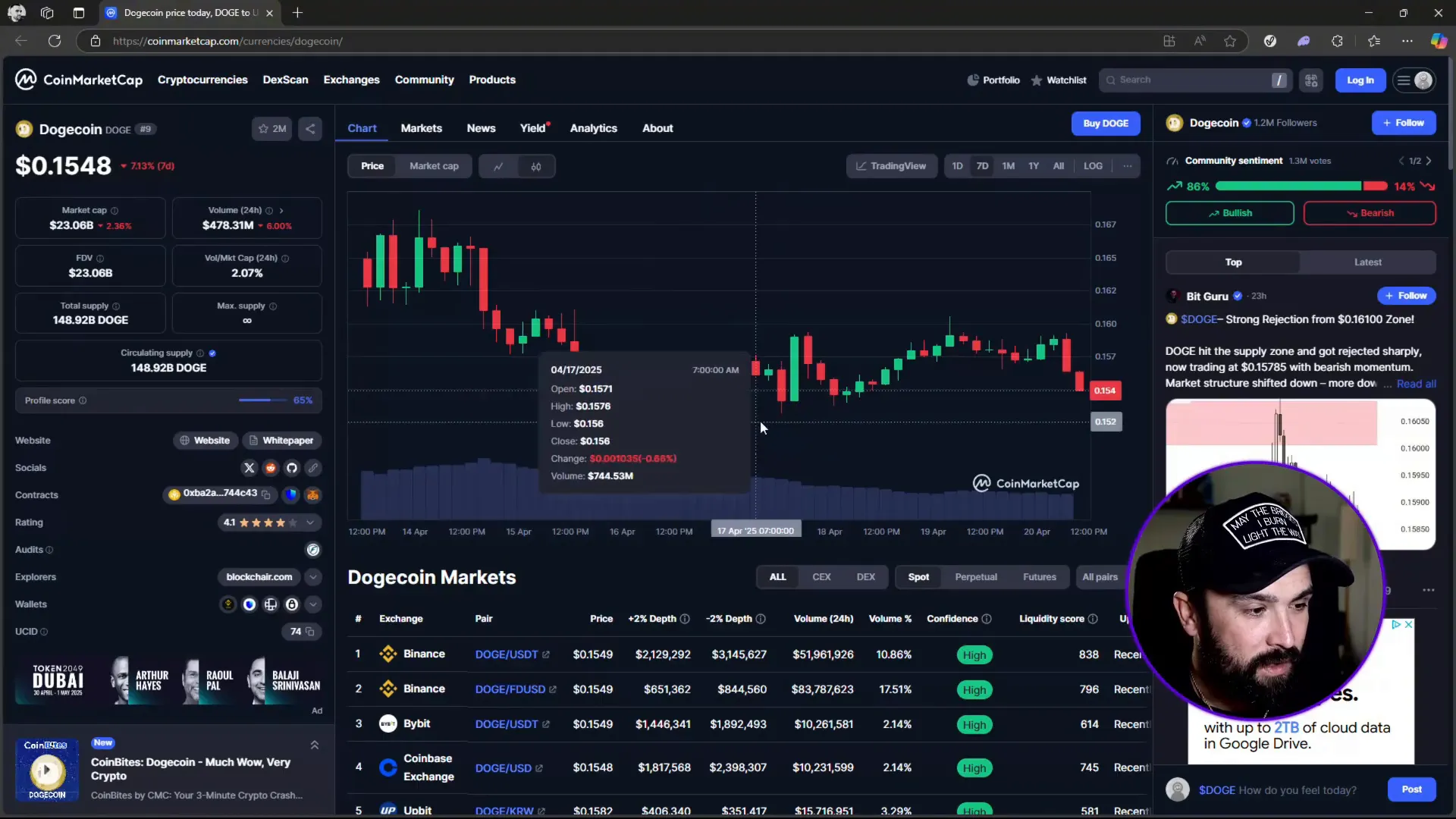Open the Analytics tab
This screenshot has height=819, width=1456.
[x=593, y=128]
